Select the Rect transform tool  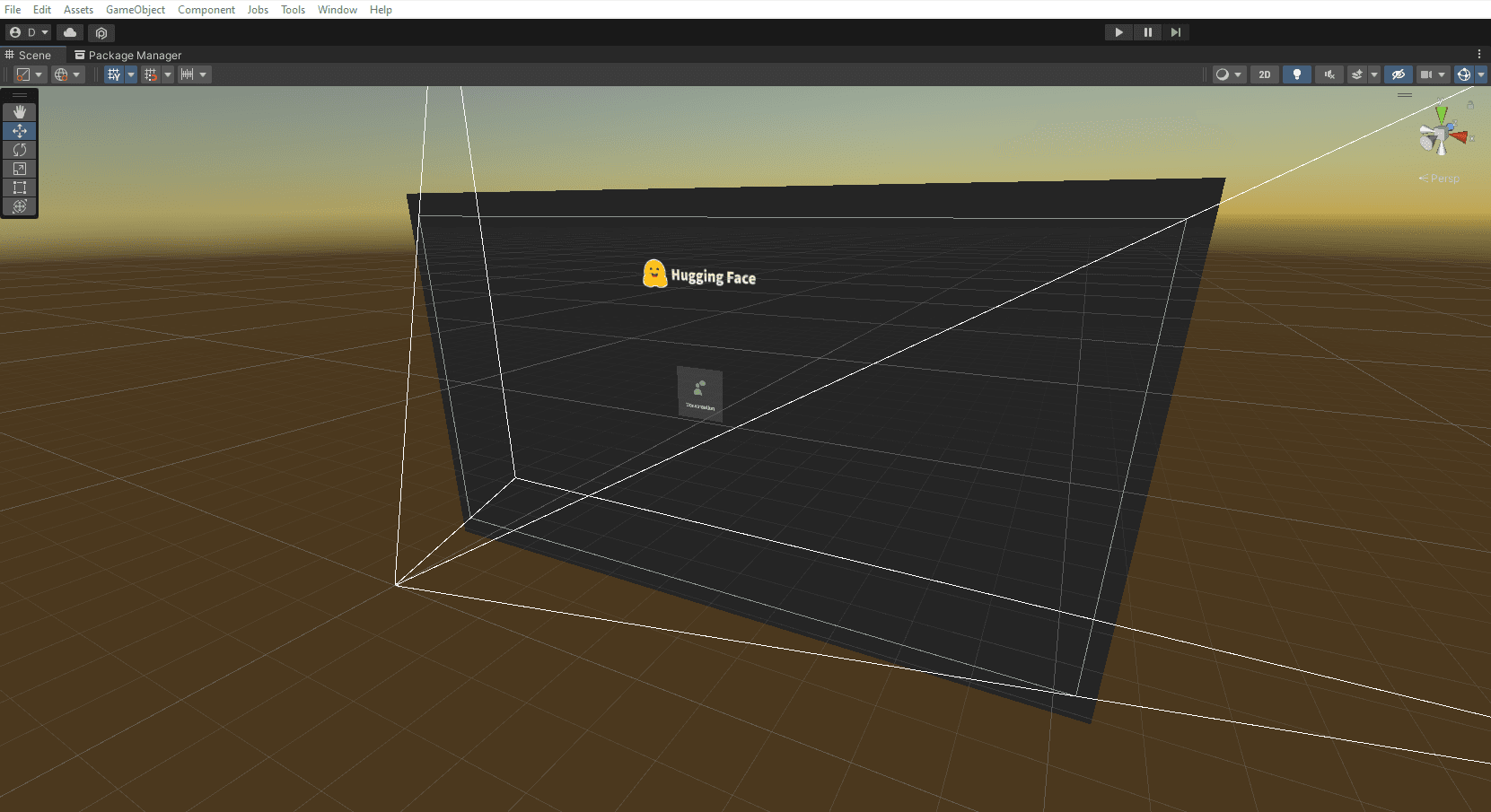(20, 188)
